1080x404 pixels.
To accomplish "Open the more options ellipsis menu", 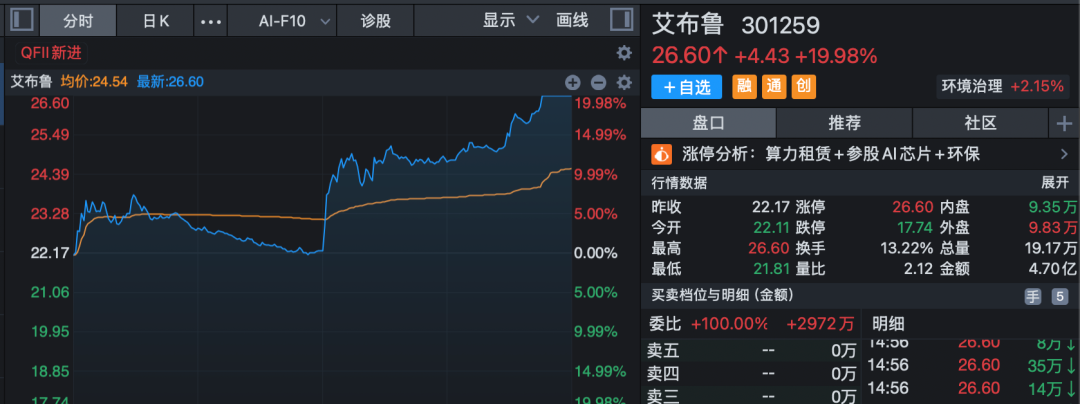I will click(x=211, y=21).
